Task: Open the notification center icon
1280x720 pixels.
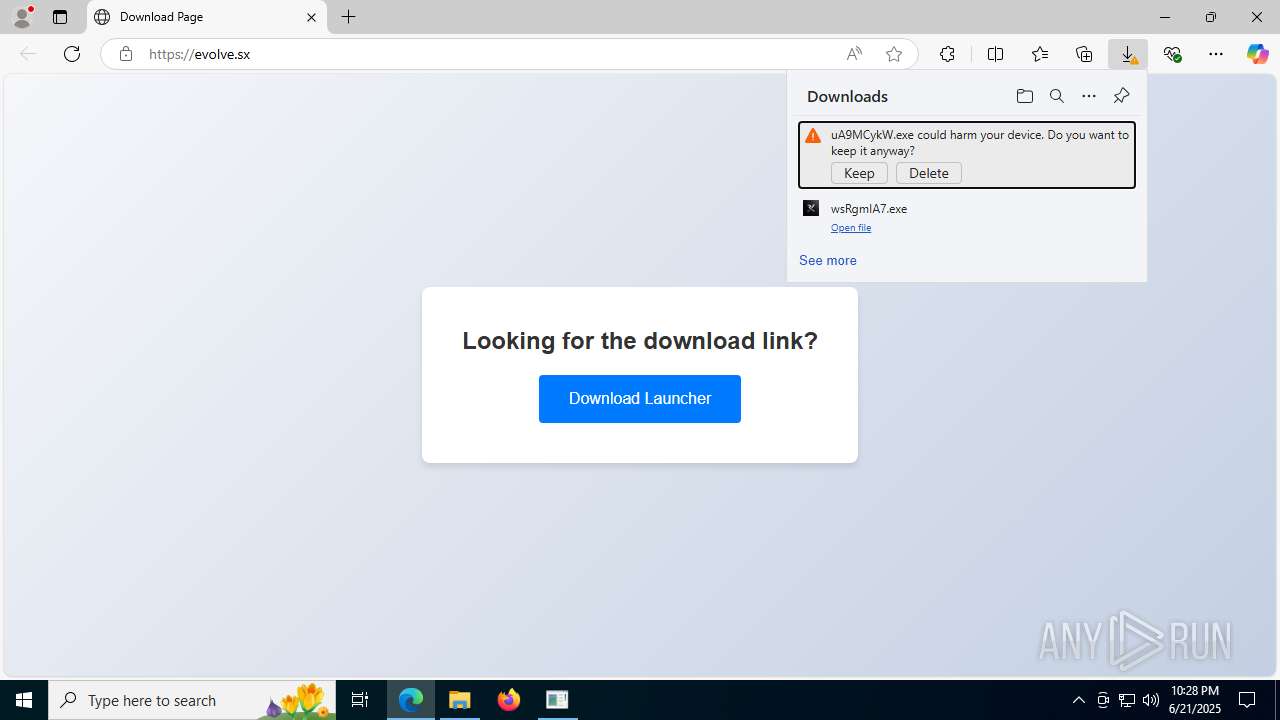Action: pyautogui.click(x=1248, y=700)
